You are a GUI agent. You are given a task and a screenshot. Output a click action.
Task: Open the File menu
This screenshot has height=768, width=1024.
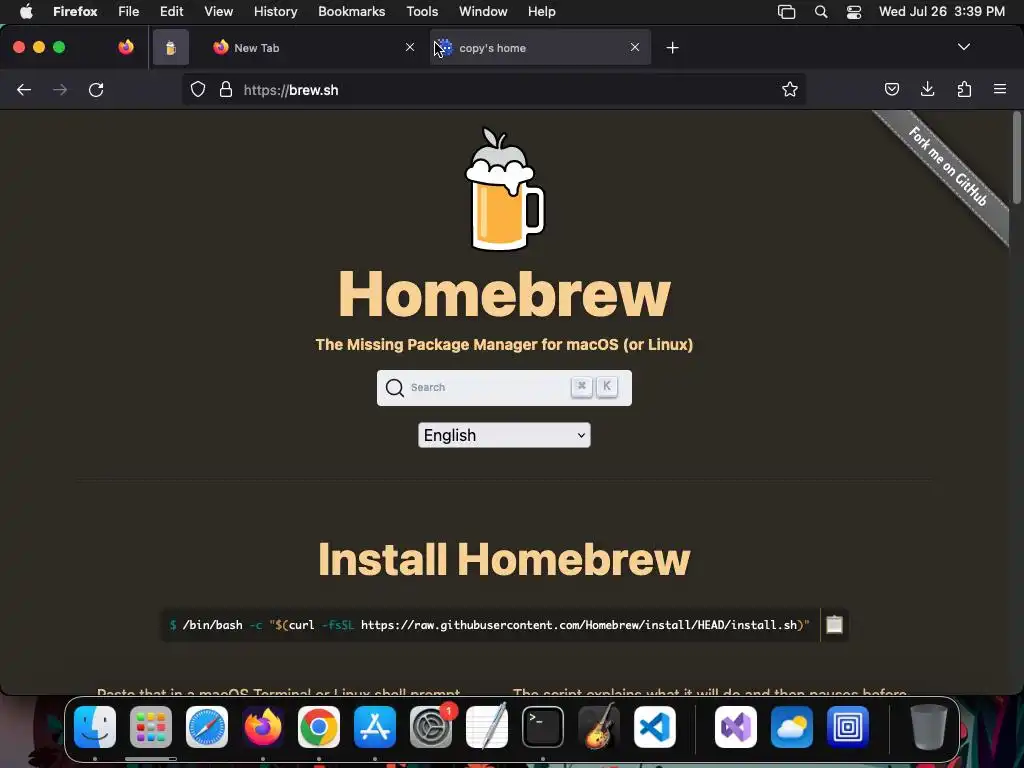pos(128,12)
